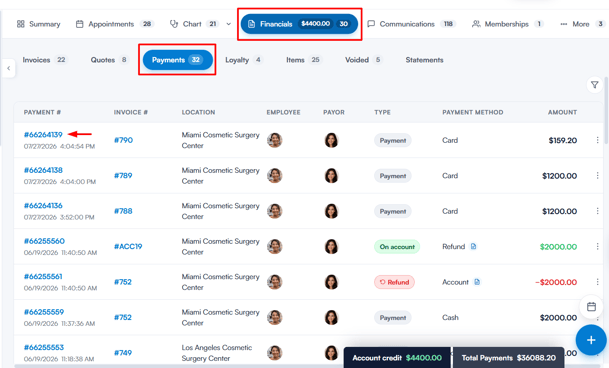
Task: Open invoice link #790
Action: point(123,140)
